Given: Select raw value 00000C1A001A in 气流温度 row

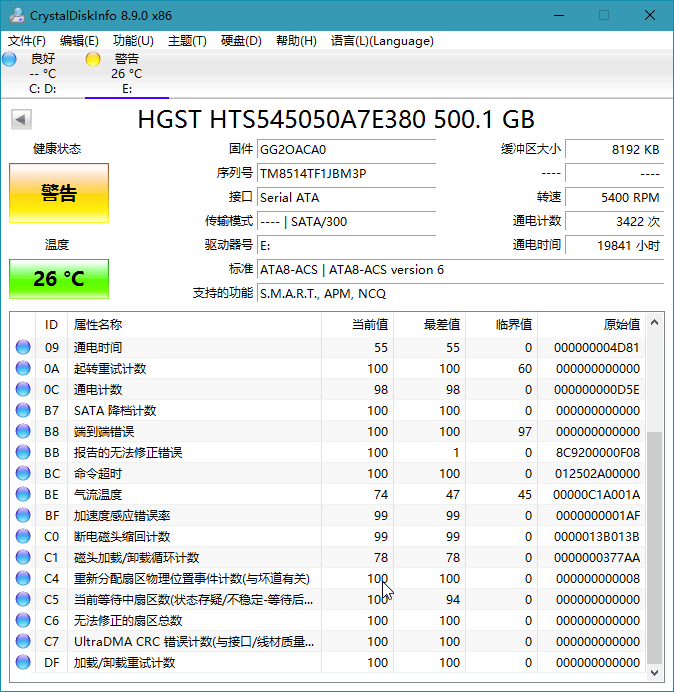Looking at the screenshot, I should [597, 495].
